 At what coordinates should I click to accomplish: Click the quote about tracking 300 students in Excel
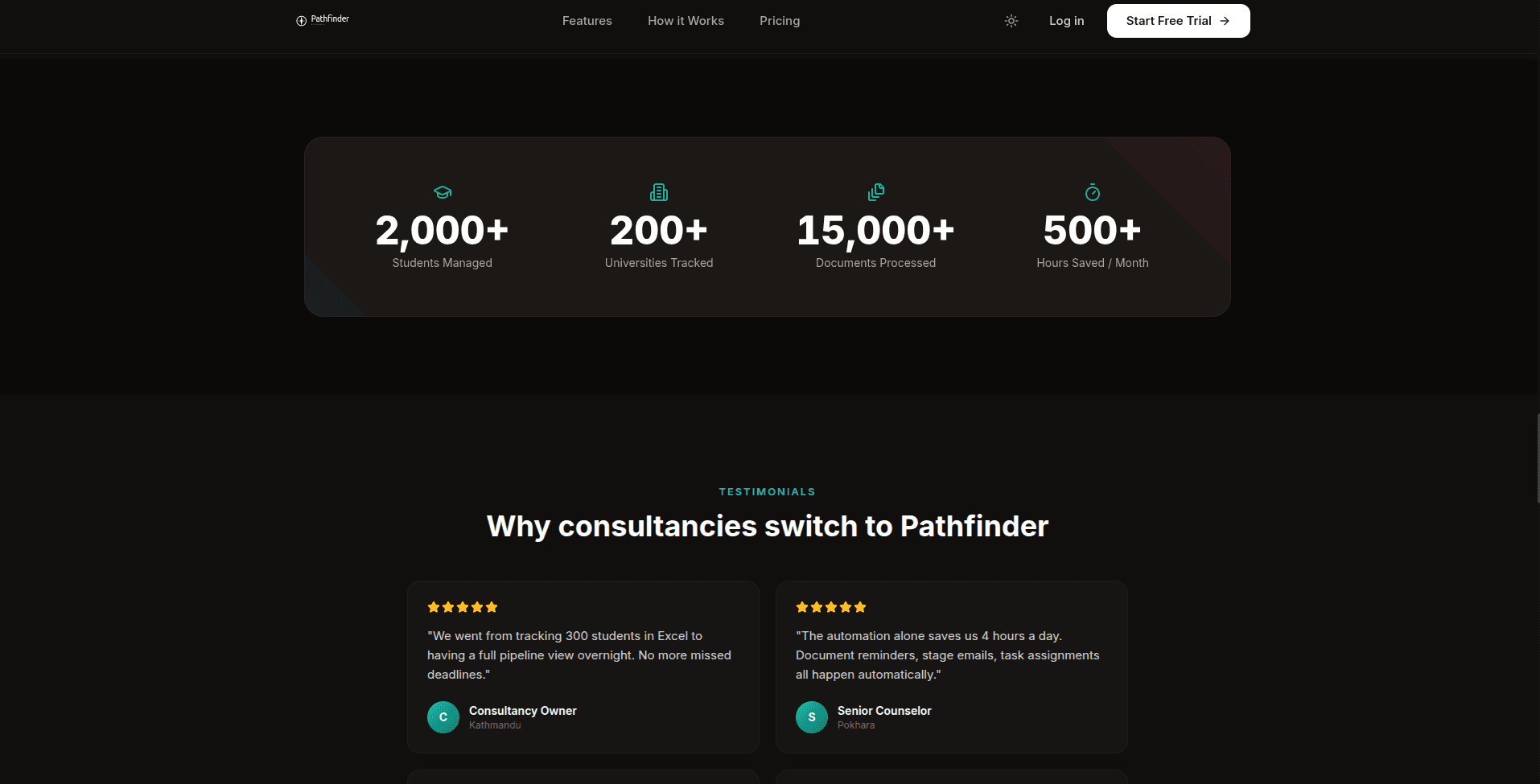point(579,655)
